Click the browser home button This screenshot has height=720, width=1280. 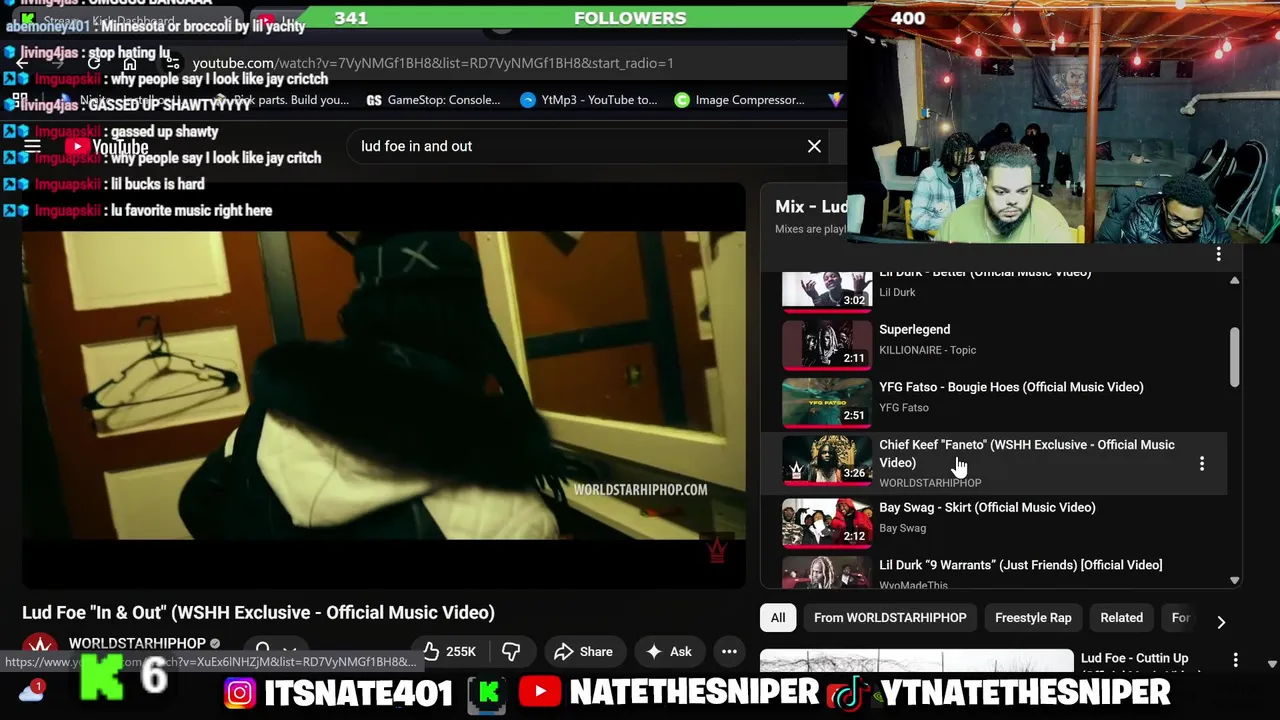[130, 63]
